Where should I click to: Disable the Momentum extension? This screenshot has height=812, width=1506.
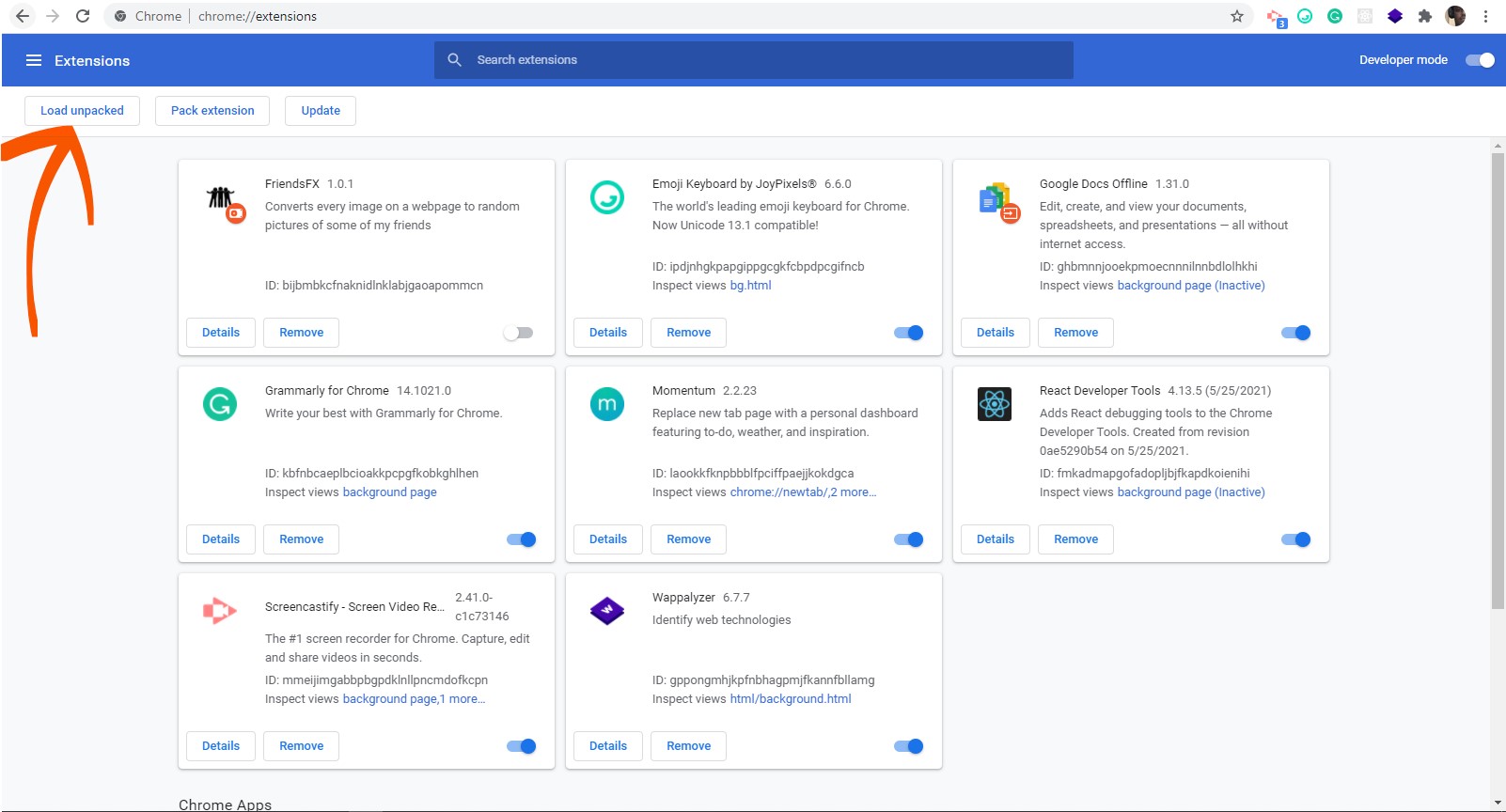point(909,539)
